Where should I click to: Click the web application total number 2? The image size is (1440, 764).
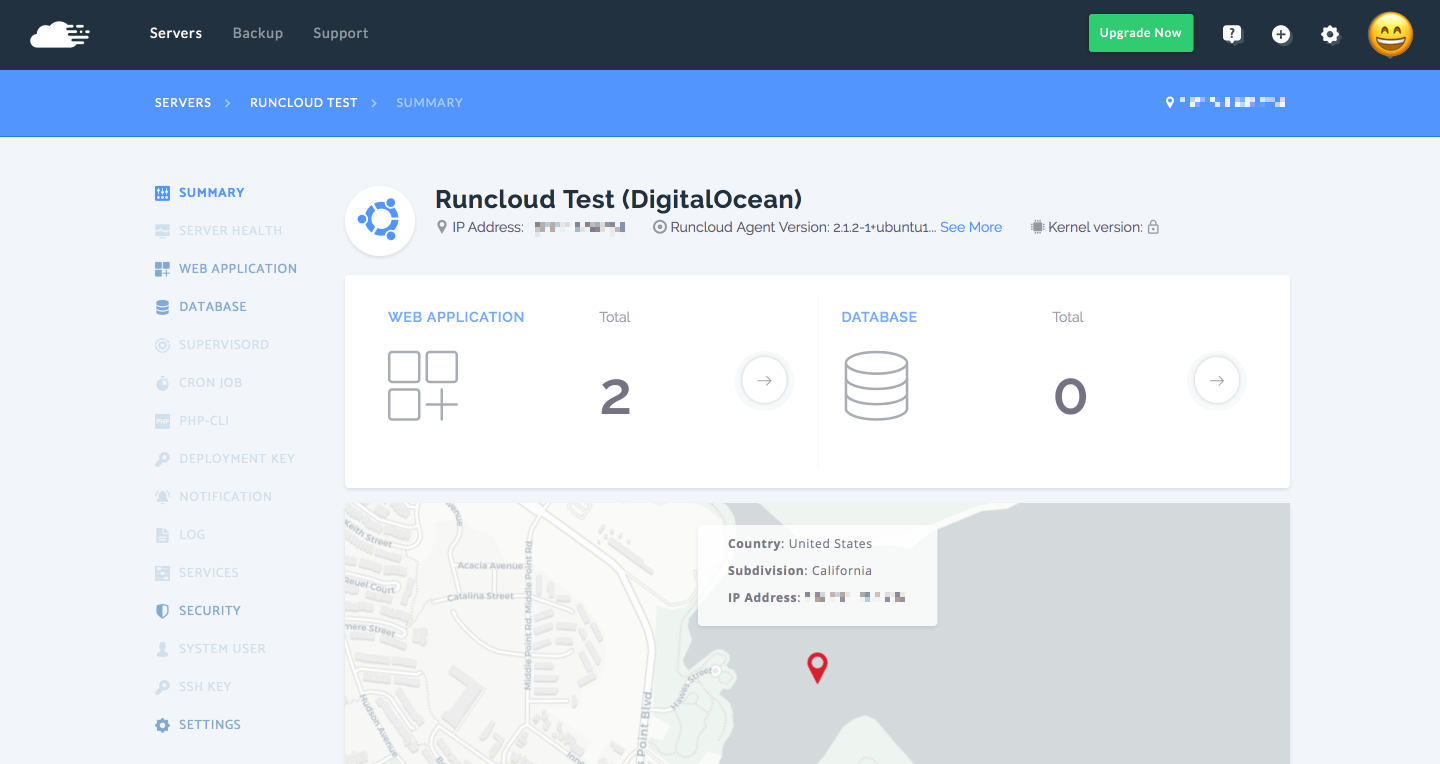[x=615, y=397]
